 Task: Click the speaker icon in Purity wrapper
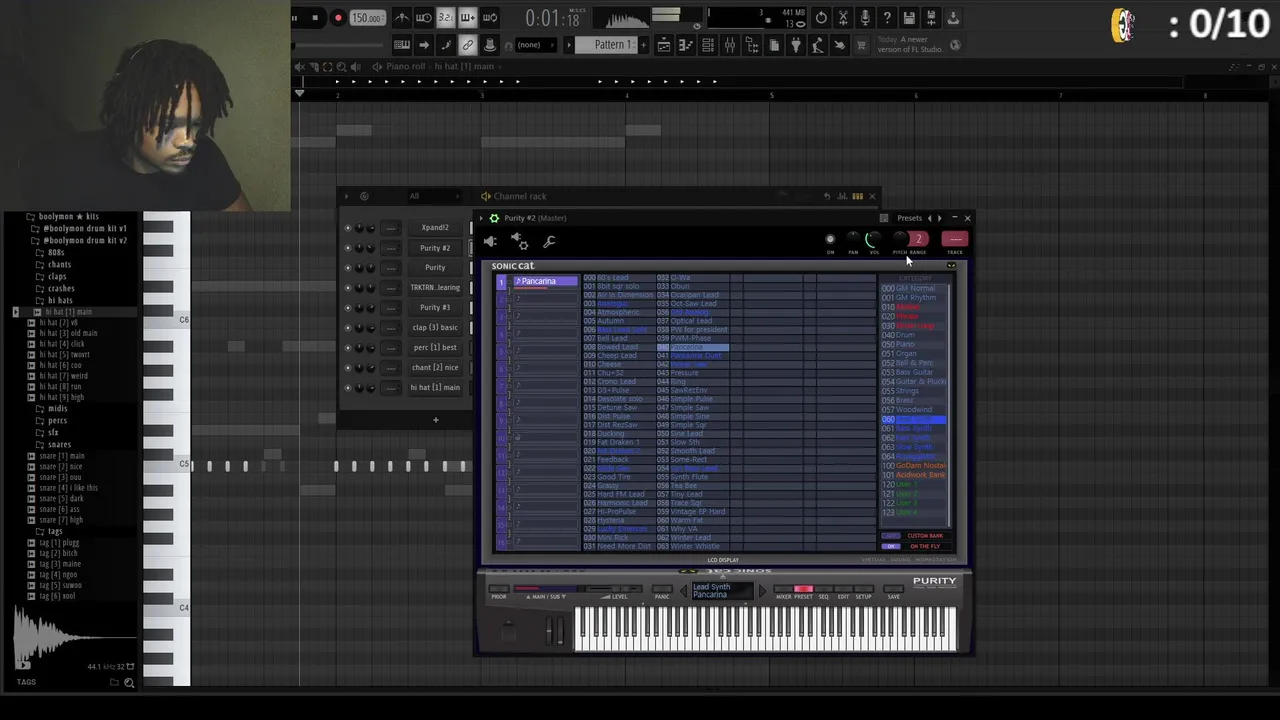pos(490,241)
